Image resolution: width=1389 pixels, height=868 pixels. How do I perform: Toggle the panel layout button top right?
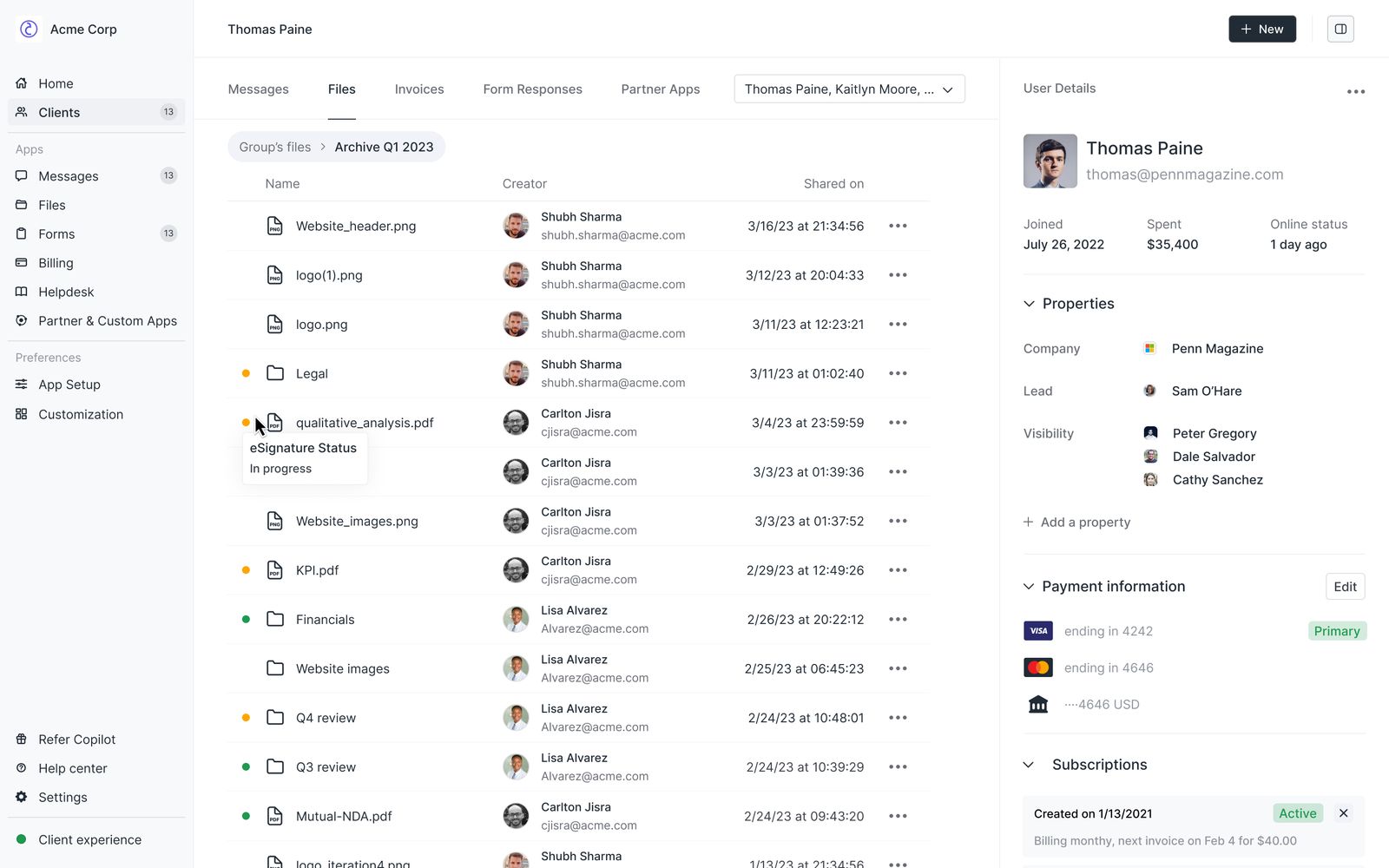point(1340,29)
